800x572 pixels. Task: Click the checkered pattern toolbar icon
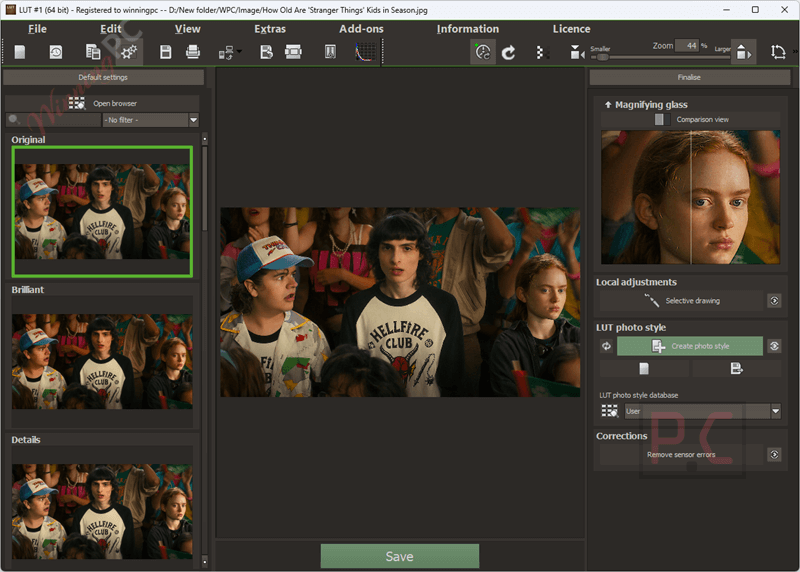point(542,53)
